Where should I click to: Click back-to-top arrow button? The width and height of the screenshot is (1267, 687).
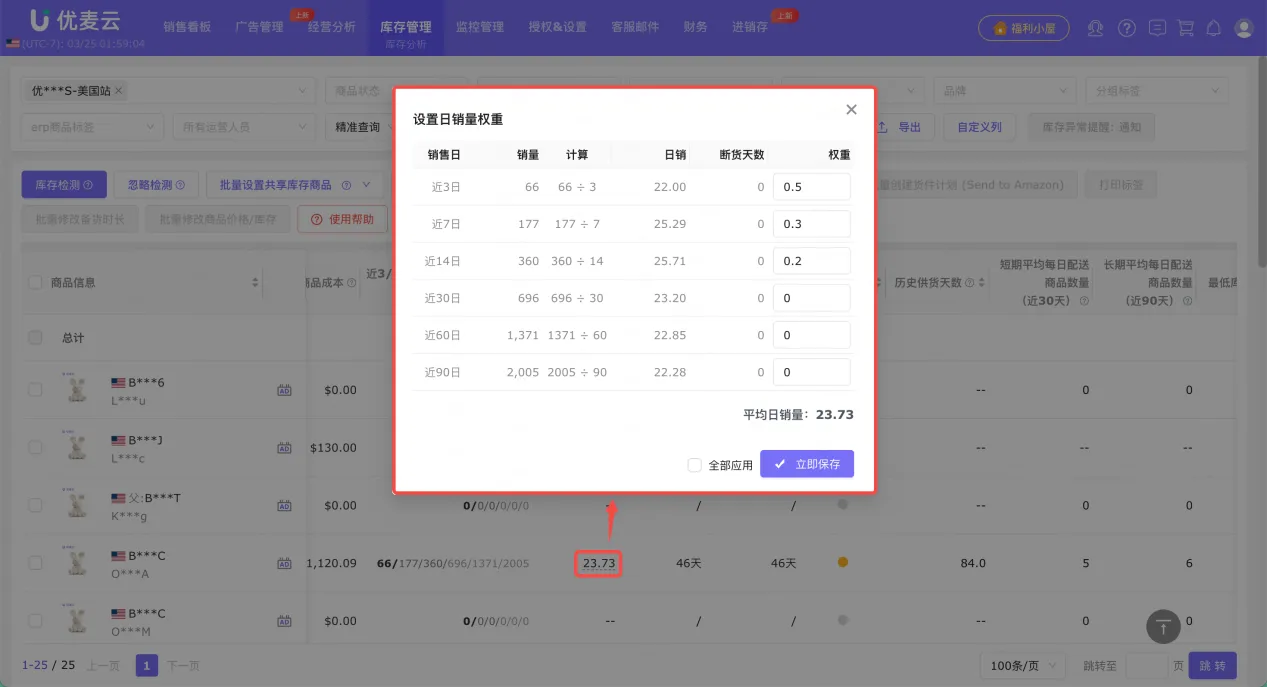(1163, 626)
